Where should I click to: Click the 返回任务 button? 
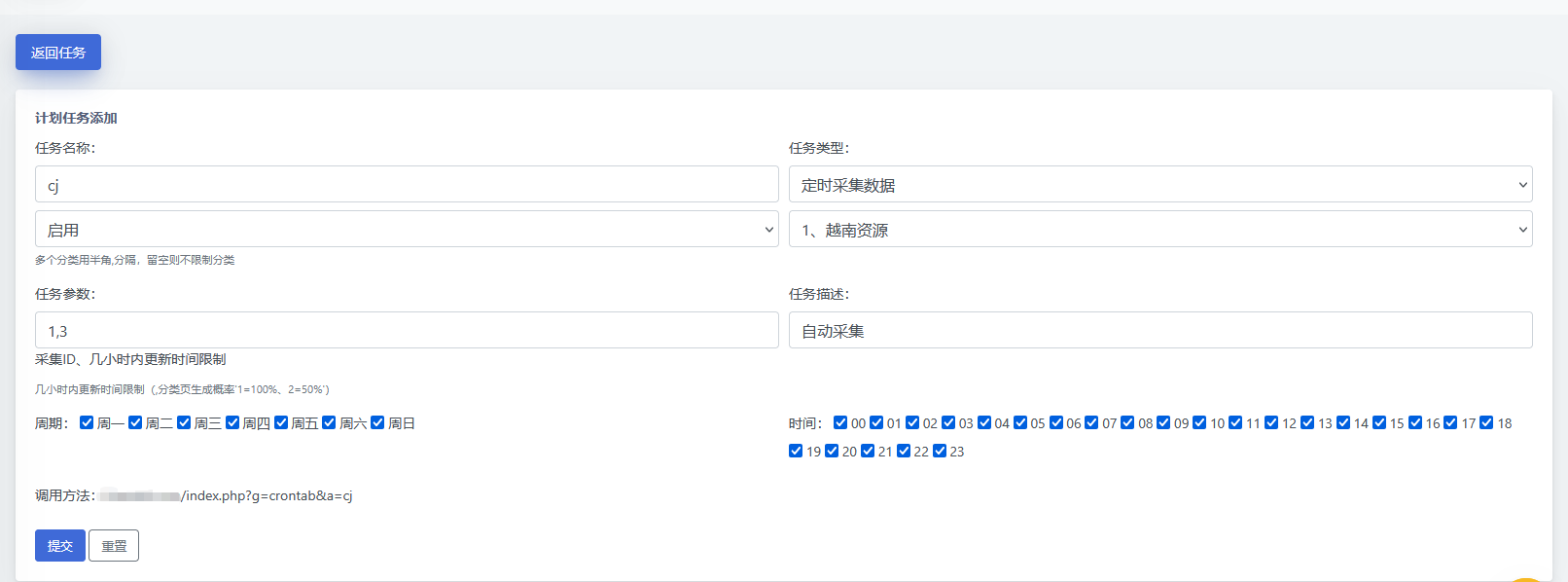click(58, 53)
